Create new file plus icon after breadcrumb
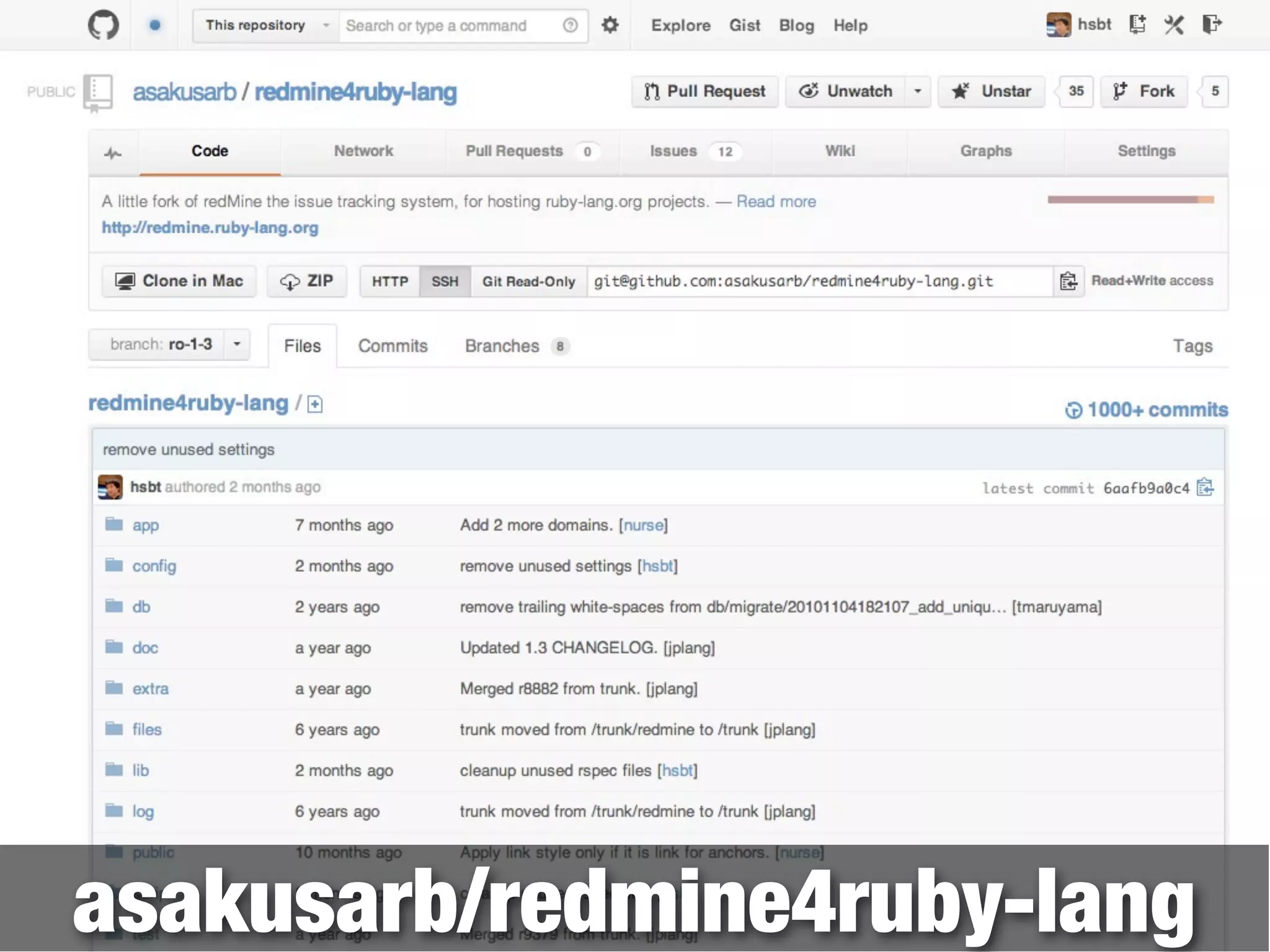Viewport: 1270px width, 952px height. [315, 405]
